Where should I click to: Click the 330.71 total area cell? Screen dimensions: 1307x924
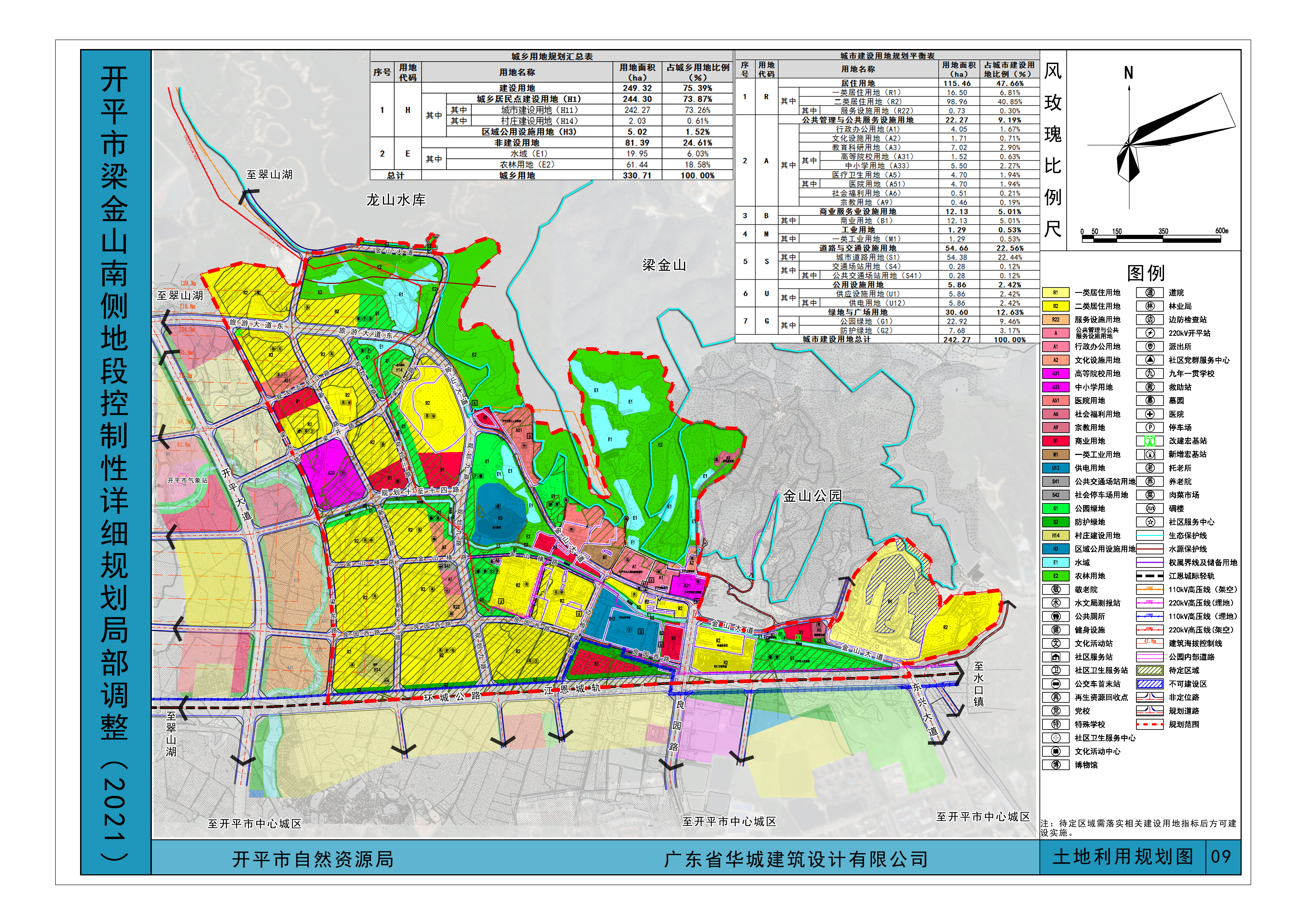point(638,175)
